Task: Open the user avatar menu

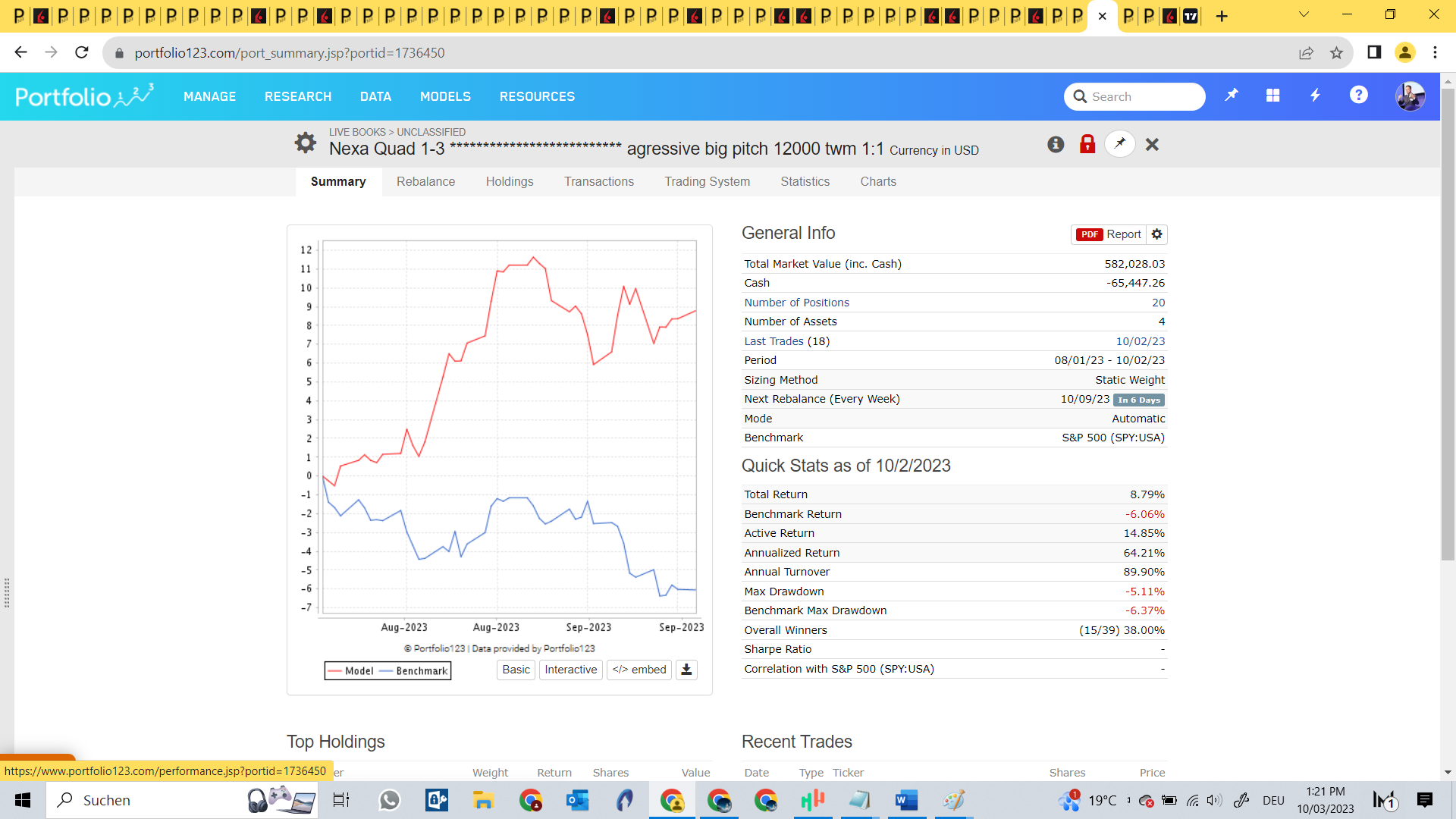Action: tap(1410, 96)
